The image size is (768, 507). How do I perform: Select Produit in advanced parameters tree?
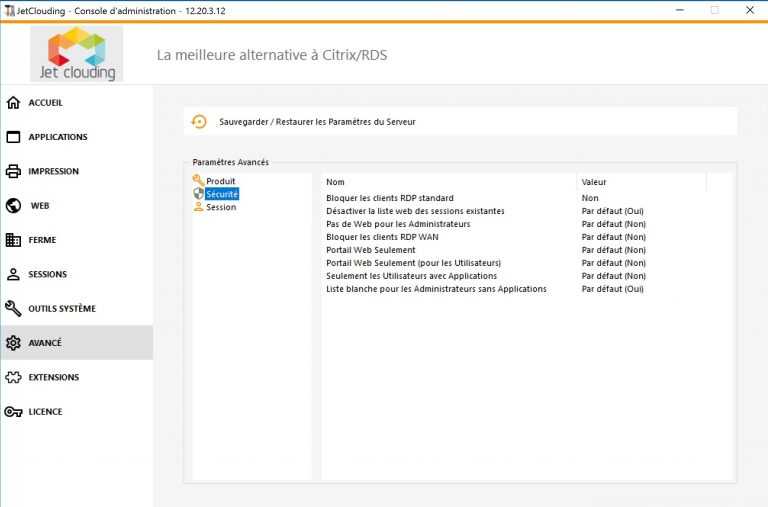point(220,181)
